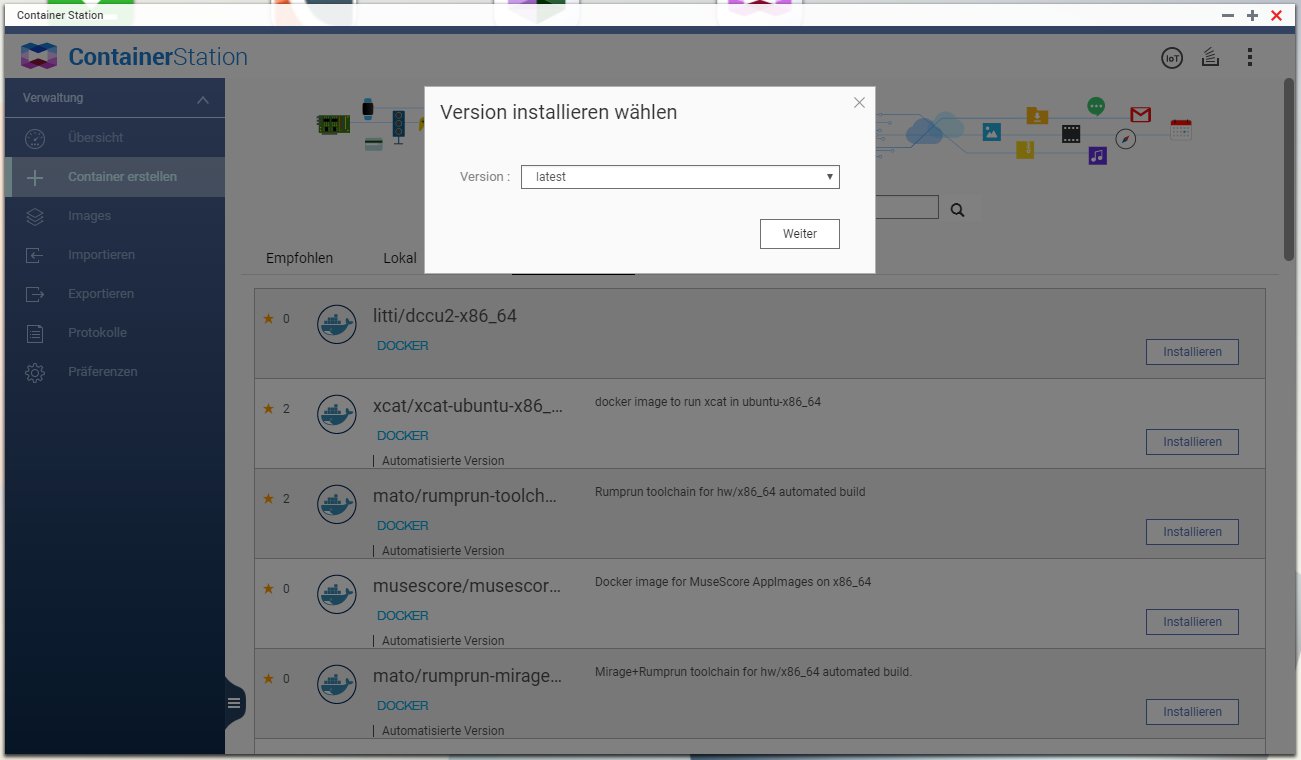This screenshot has width=1301, height=760.
Task: Select Container erstellen in sidebar
Action: pyautogui.click(x=115, y=177)
